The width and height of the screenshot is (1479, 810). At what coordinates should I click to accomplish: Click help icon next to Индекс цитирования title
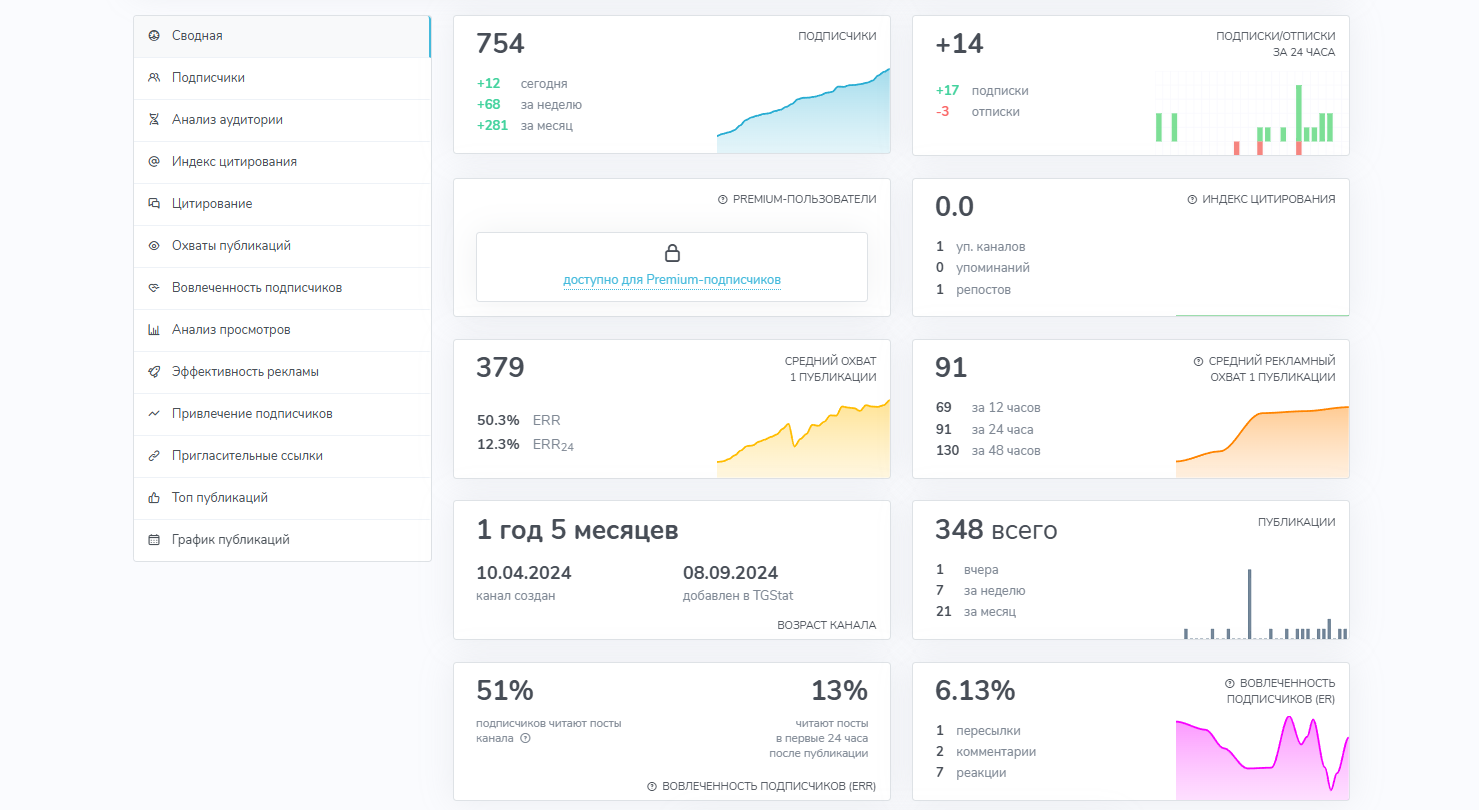tap(1192, 200)
